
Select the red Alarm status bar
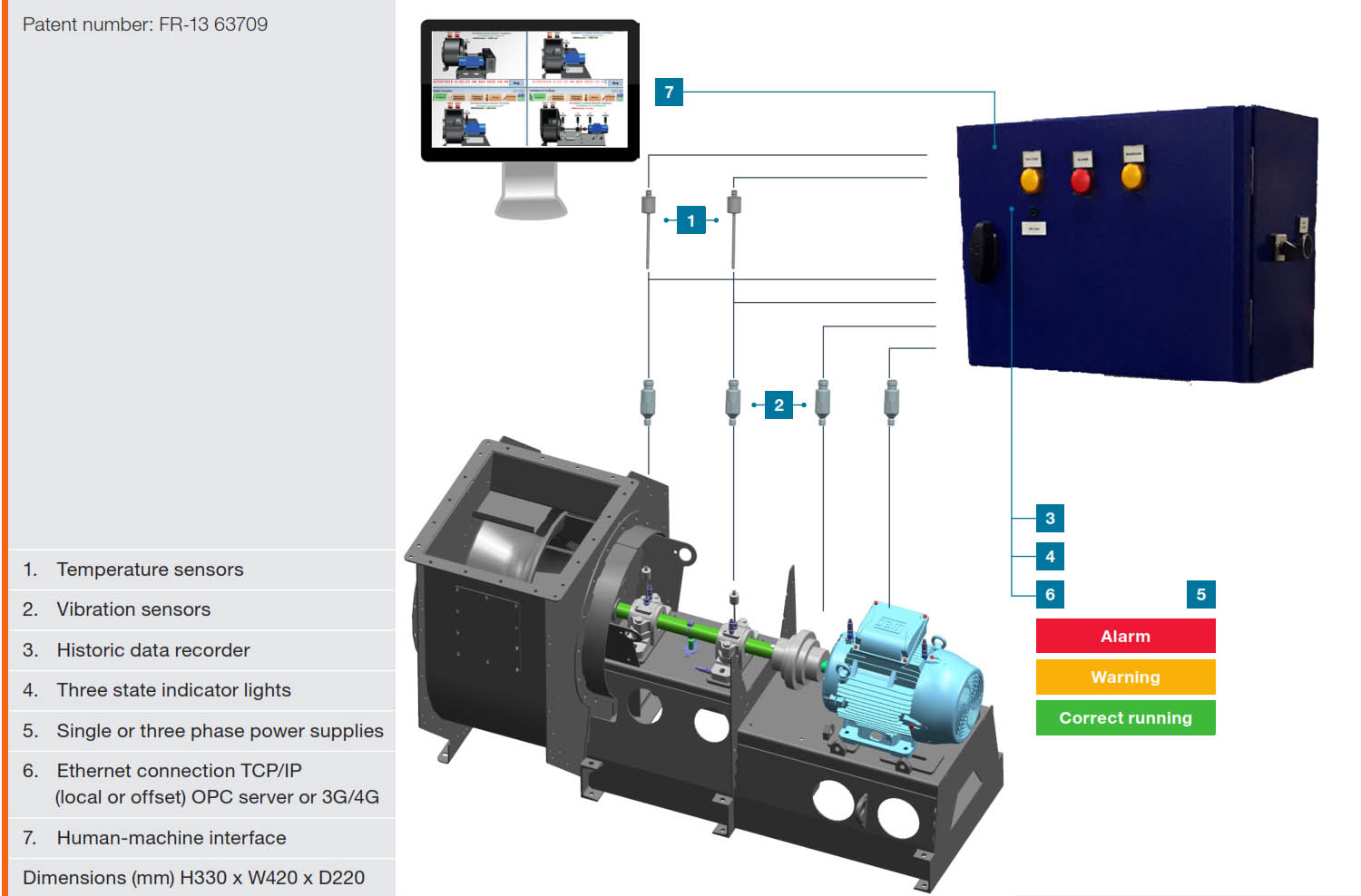(1125, 637)
